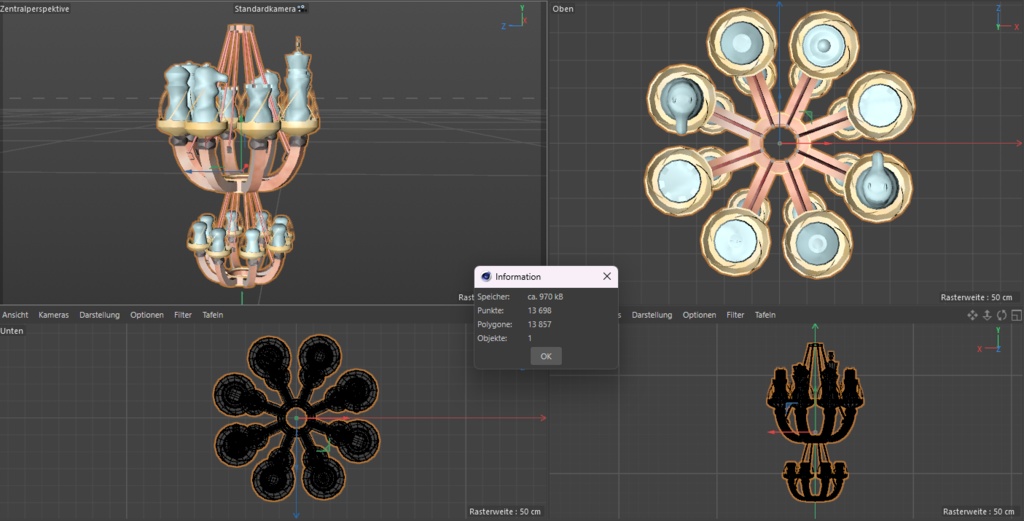
Task: Open the Ansicht viewport menu
Action: pos(15,315)
